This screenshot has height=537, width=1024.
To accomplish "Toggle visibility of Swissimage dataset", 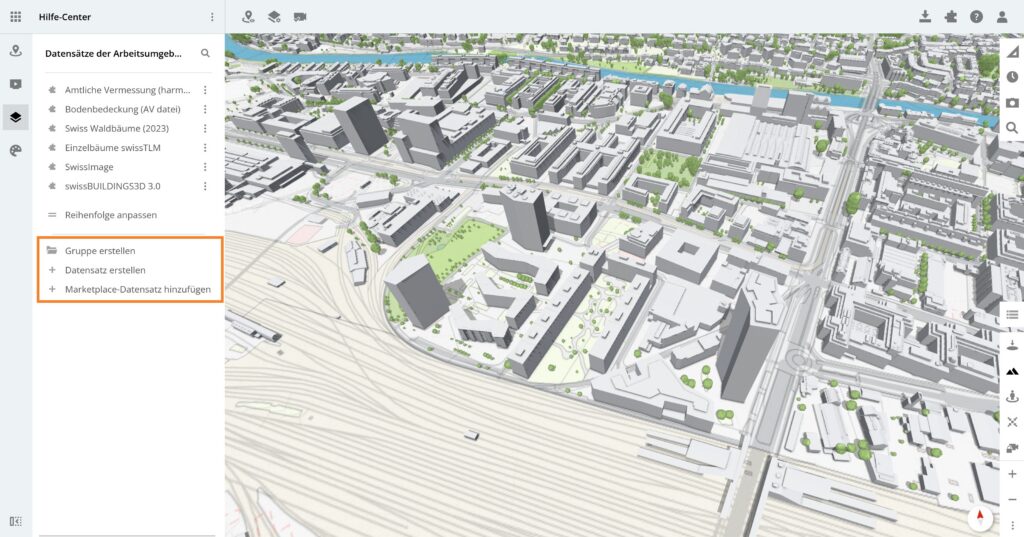I will [x=51, y=167].
